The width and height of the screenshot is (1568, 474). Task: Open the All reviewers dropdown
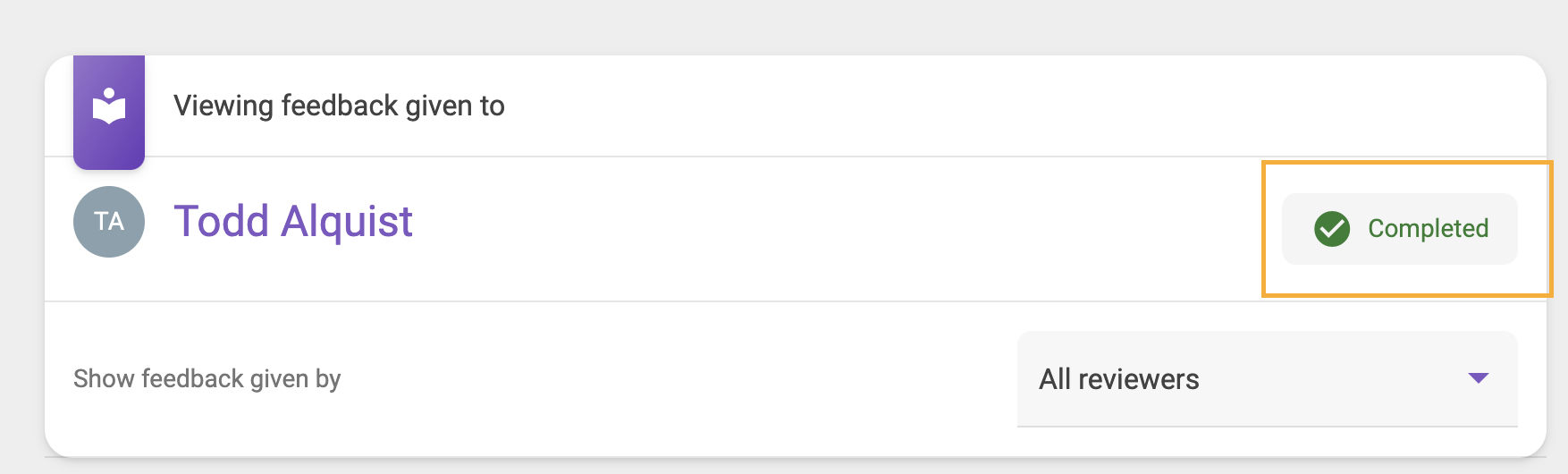coord(1268,379)
